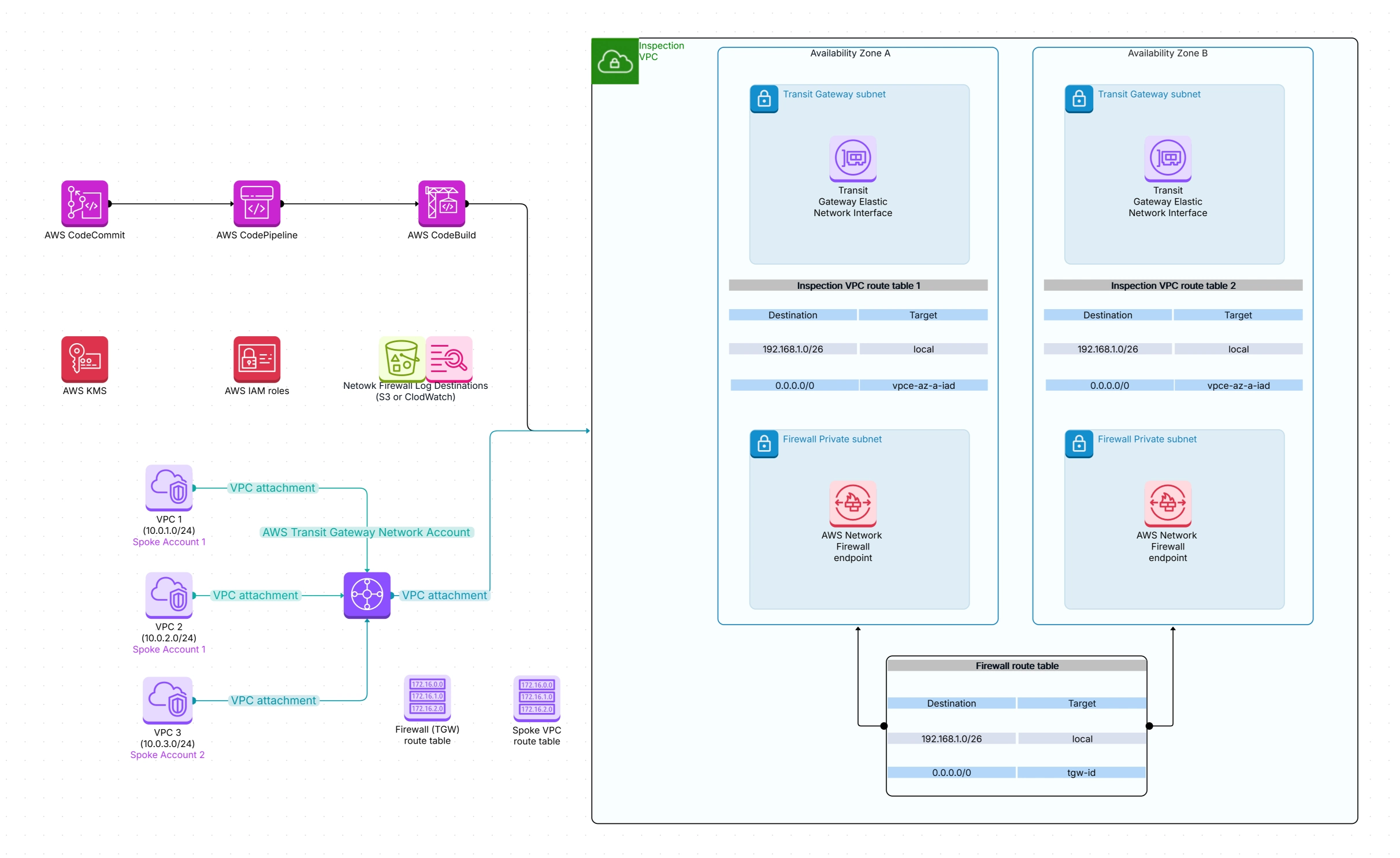Click the AWS Transit Gateway Network Account label
This screenshot has width=1400, height=858.
(x=367, y=532)
